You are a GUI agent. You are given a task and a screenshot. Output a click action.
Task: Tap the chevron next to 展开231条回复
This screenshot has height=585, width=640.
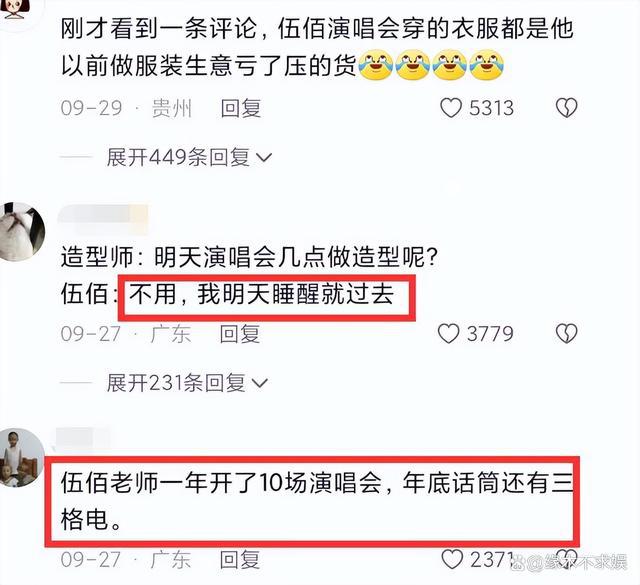pyautogui.click(x=260, y=383)
